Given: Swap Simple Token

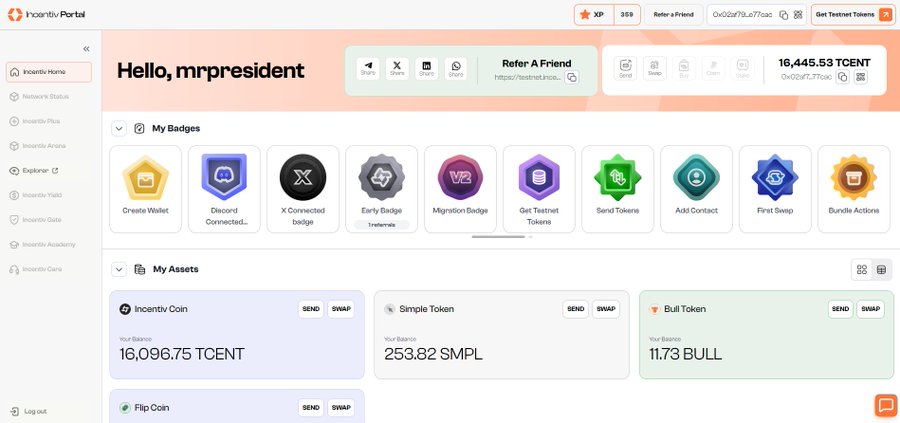Looking at the screenshot, I should 606,309.
